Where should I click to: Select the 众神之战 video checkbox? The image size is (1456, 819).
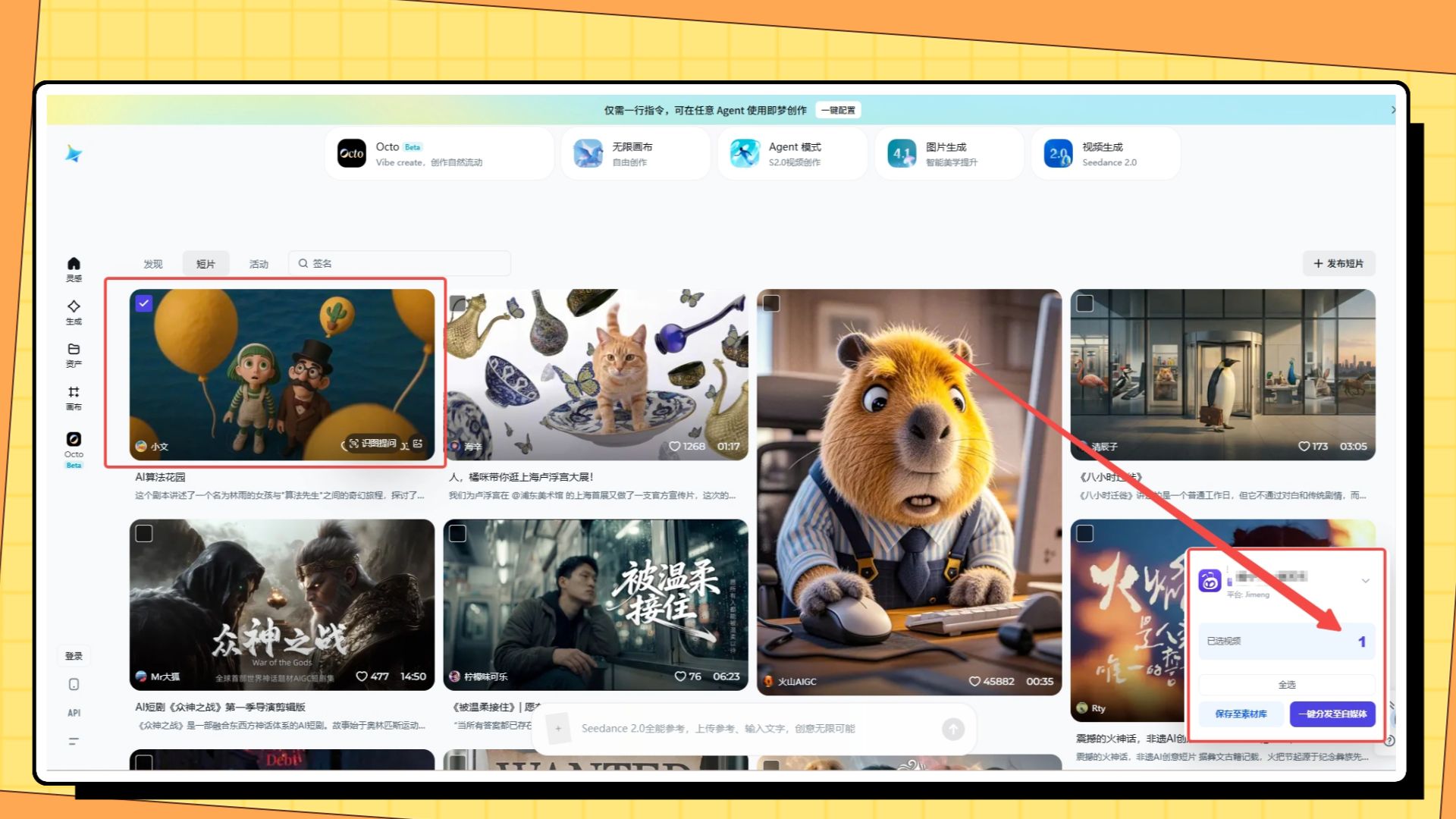coord(144,534)
